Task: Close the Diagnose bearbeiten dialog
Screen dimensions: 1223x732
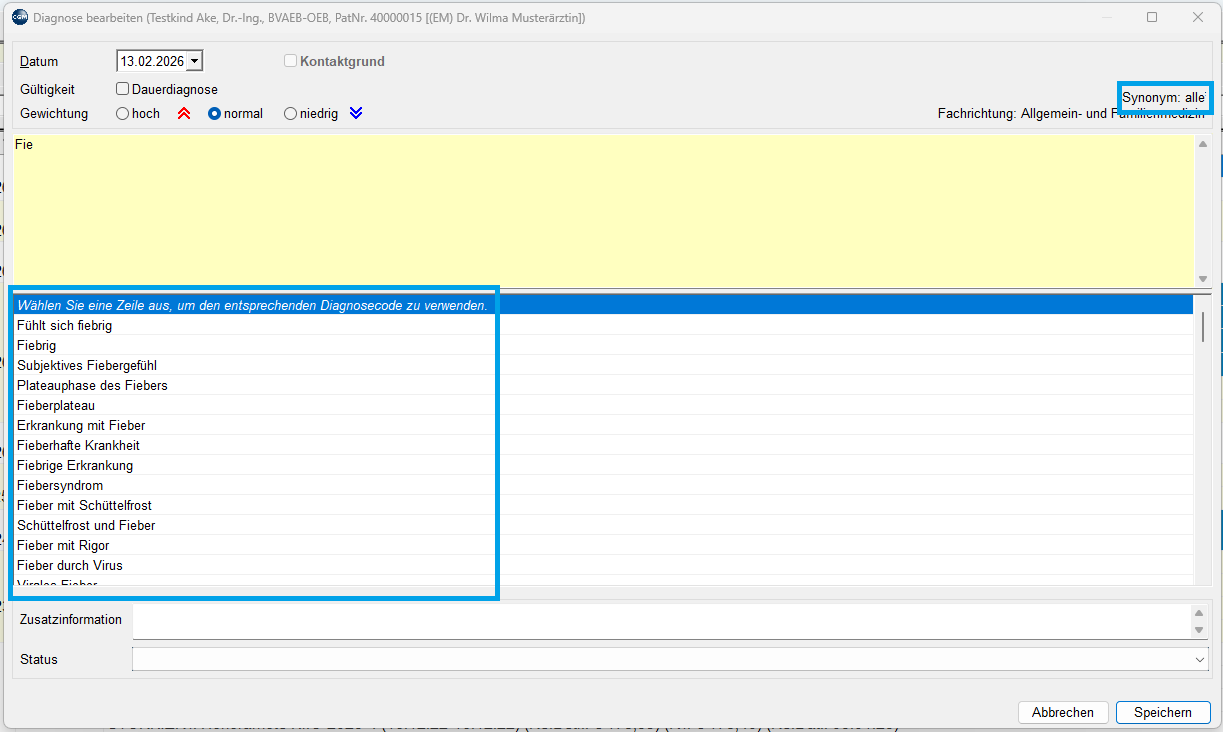Action: (1198, 17)
